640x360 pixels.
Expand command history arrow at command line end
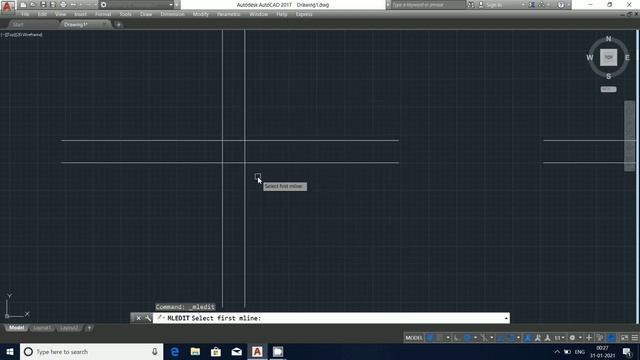[506, 318]
